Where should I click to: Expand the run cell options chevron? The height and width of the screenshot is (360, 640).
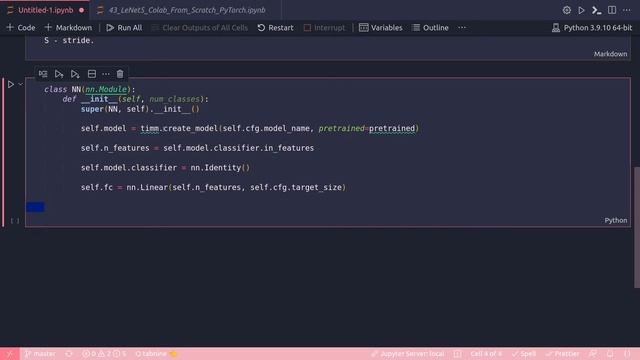tap(20, 84)
